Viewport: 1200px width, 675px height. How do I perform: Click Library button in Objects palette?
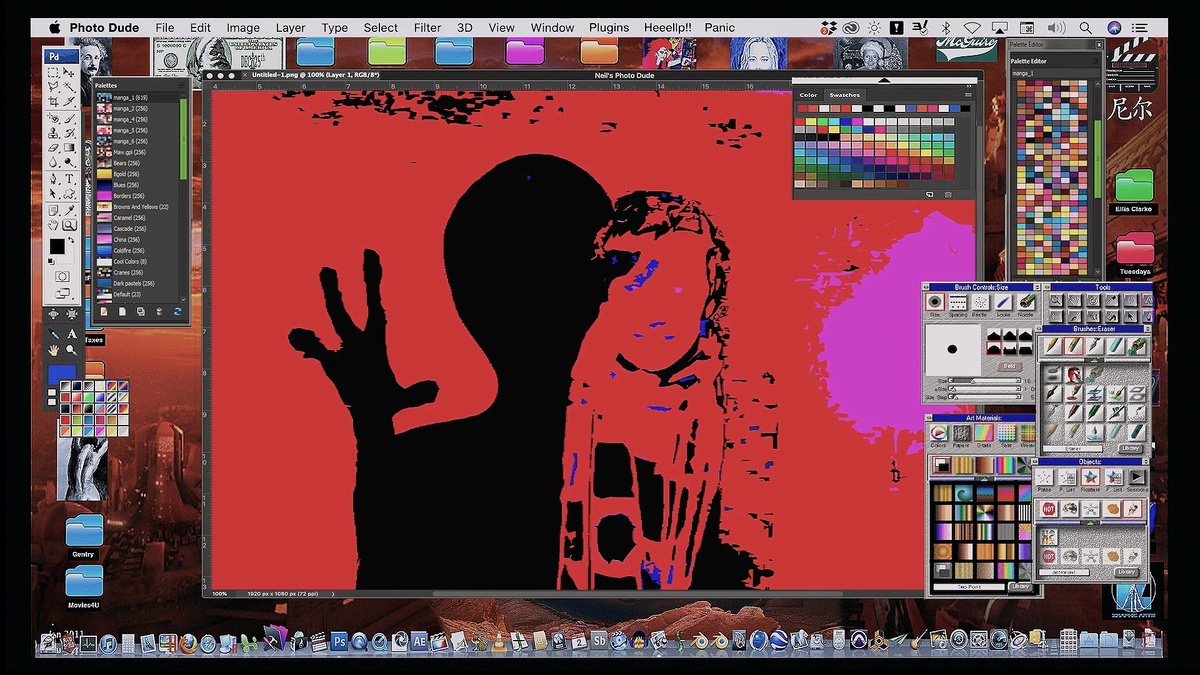click(1126, 572)
